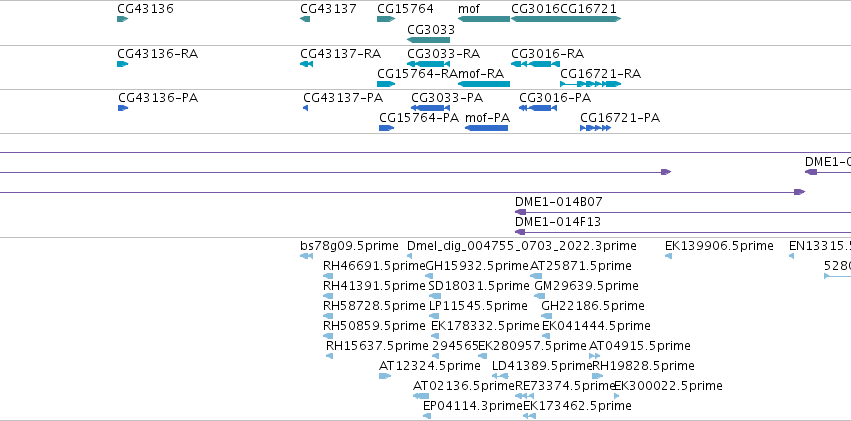Viewport: 851px width, 421px height.
Task: Select the CG43137-RA transcript label
Action: pyautogui.click(x=340, y=54)
